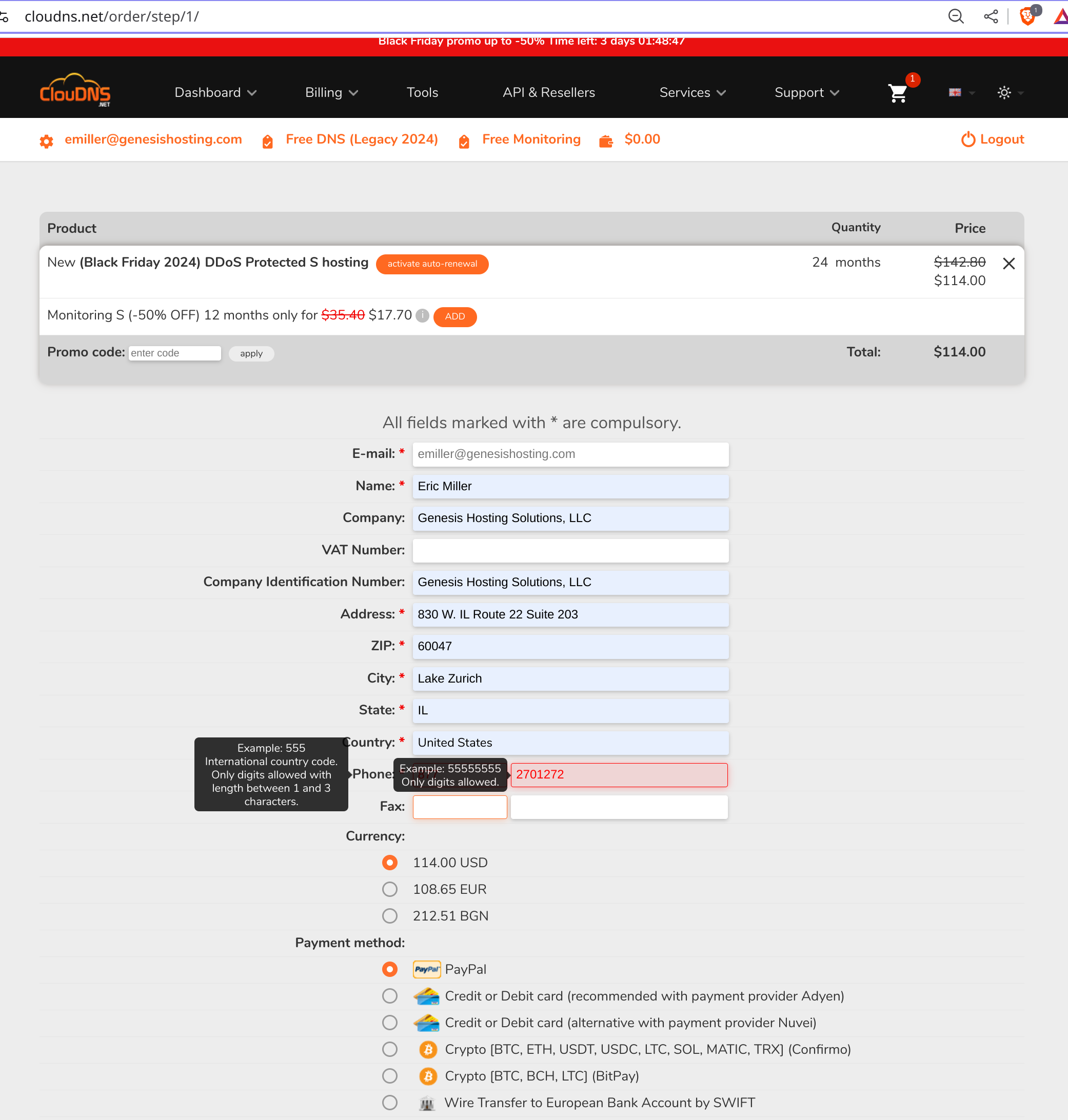
Task: Click the promo code input field
Action: [x=175, y=353]
